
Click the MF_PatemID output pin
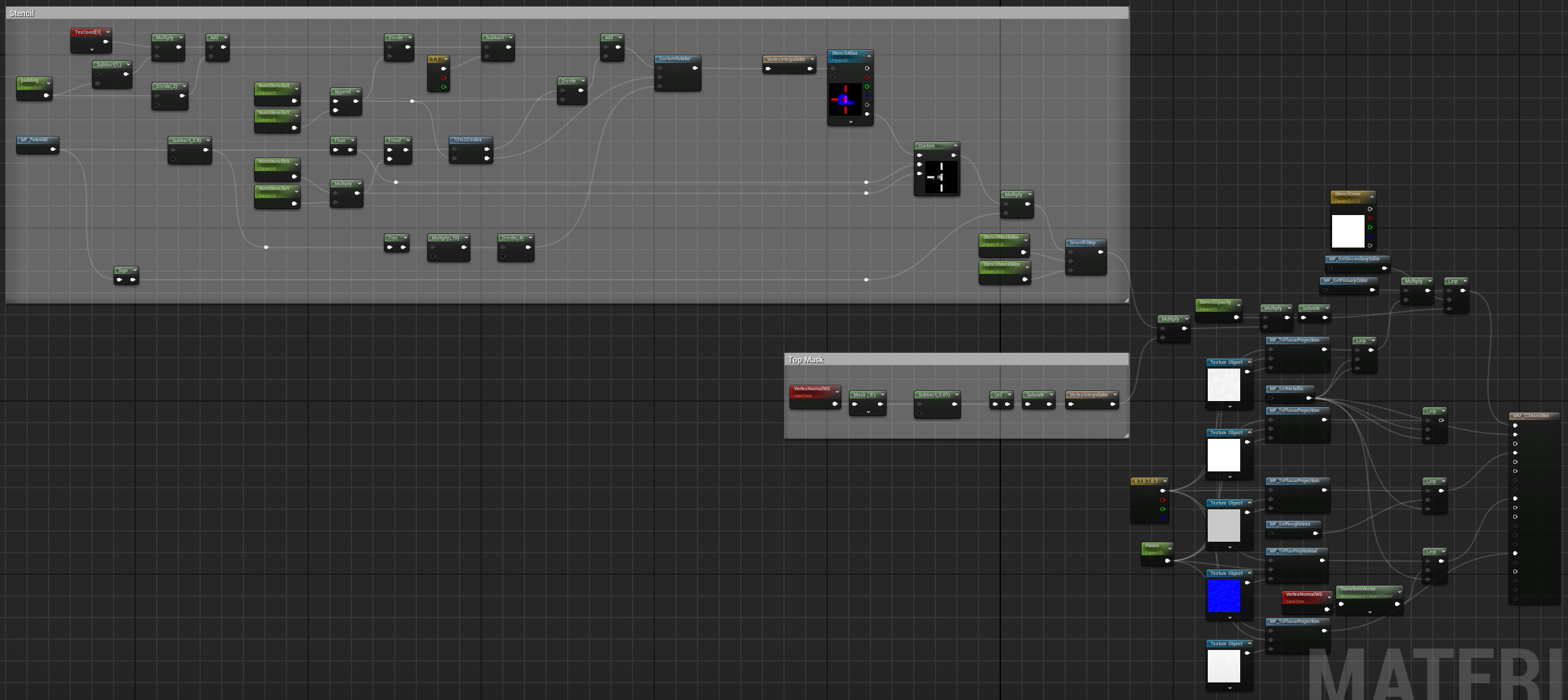(x=53, y=149)
